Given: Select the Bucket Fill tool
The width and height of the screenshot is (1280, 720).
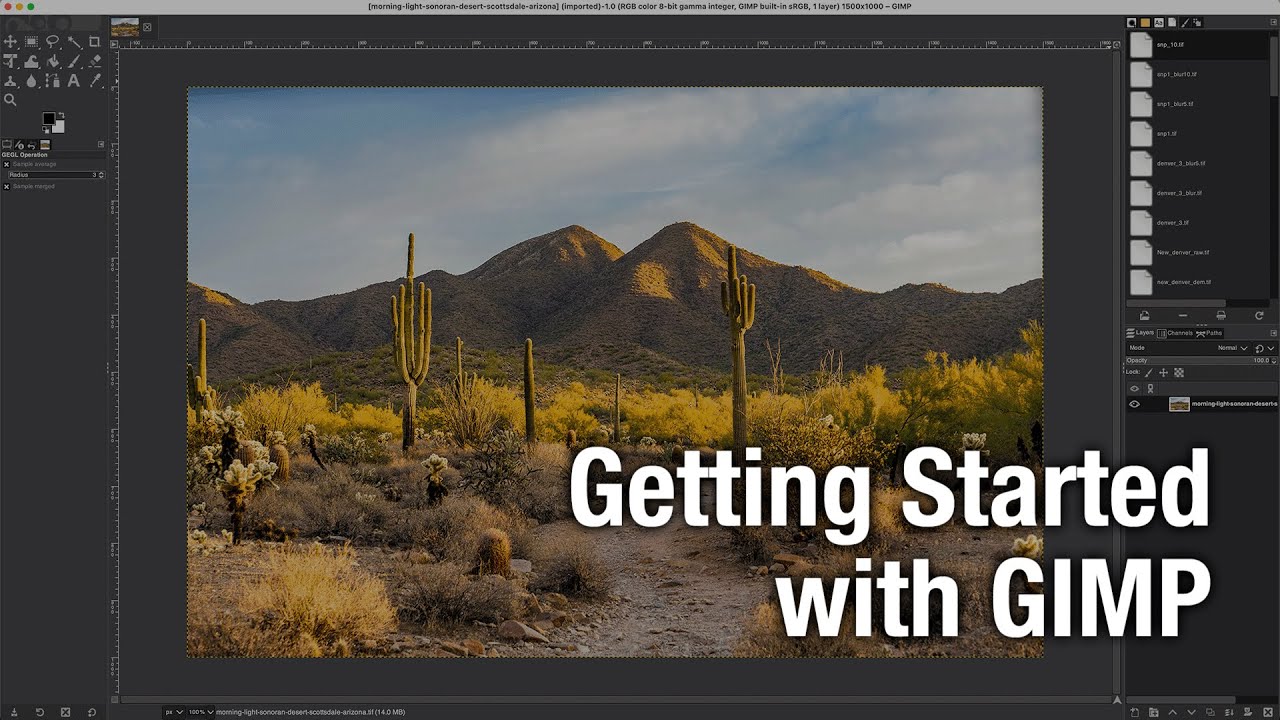Looking at the screenshot, I should (x=52, y=61).
